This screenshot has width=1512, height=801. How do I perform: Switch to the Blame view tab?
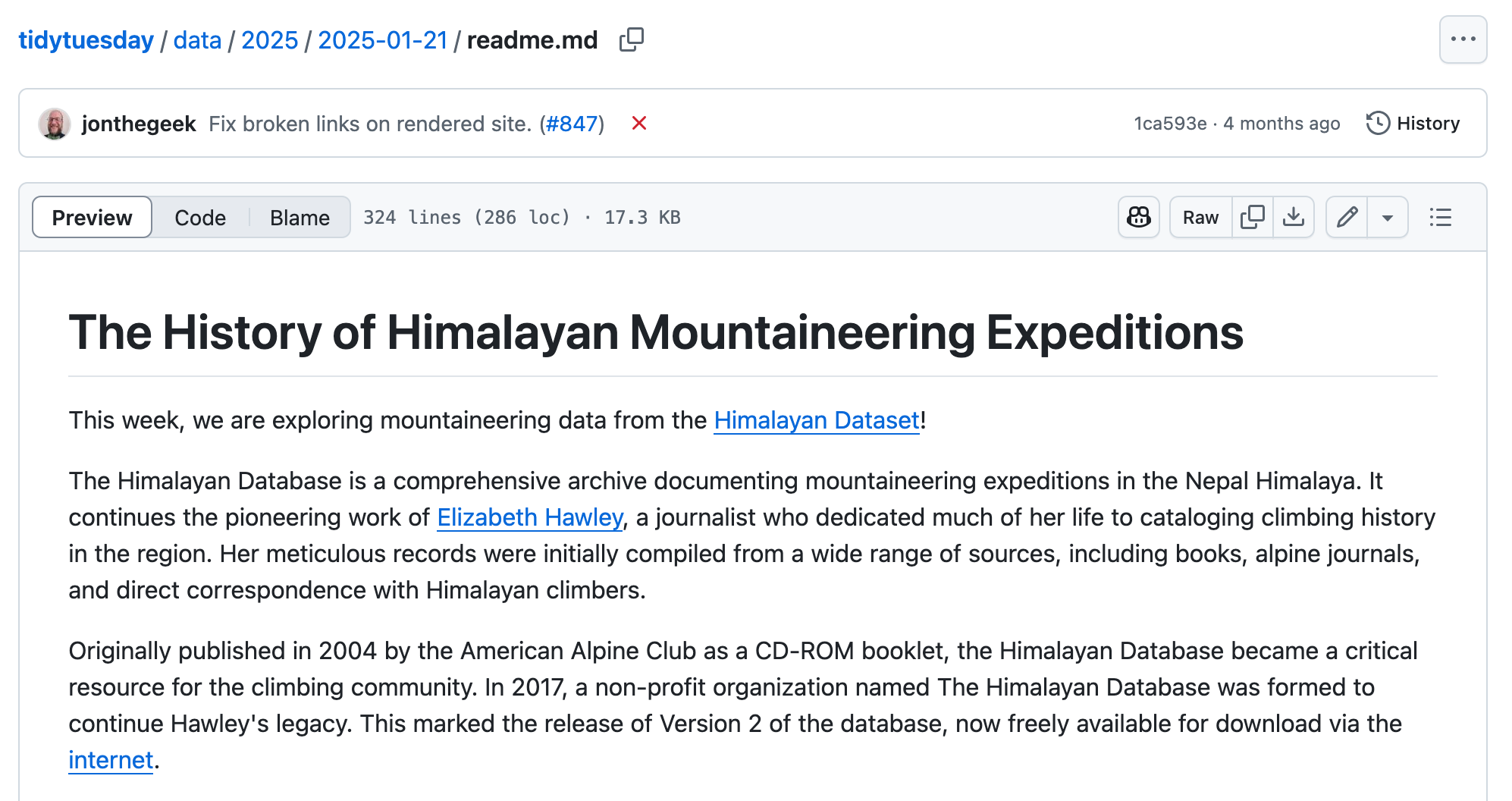[300, 218]
